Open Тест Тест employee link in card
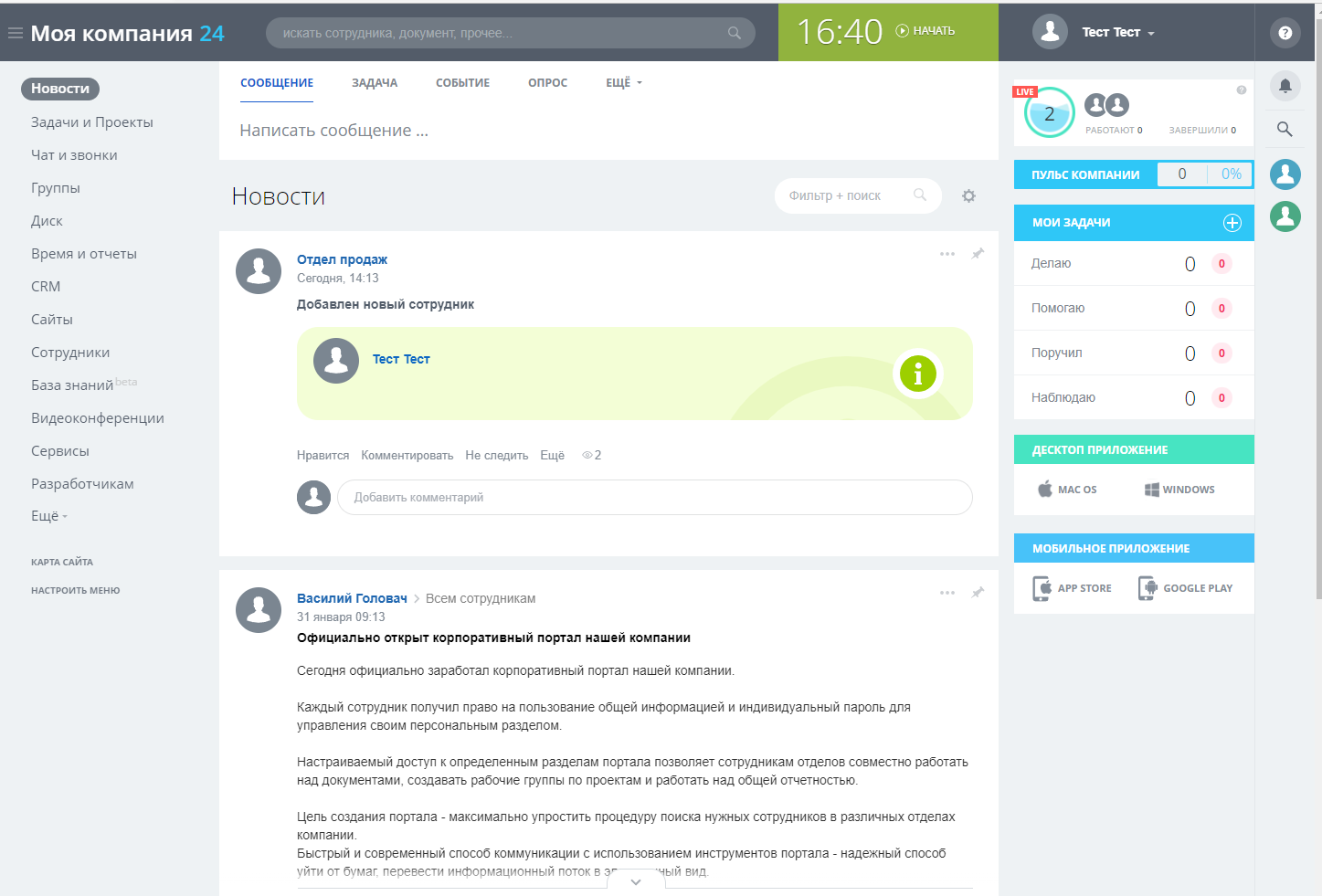 [x=401, y=359]
